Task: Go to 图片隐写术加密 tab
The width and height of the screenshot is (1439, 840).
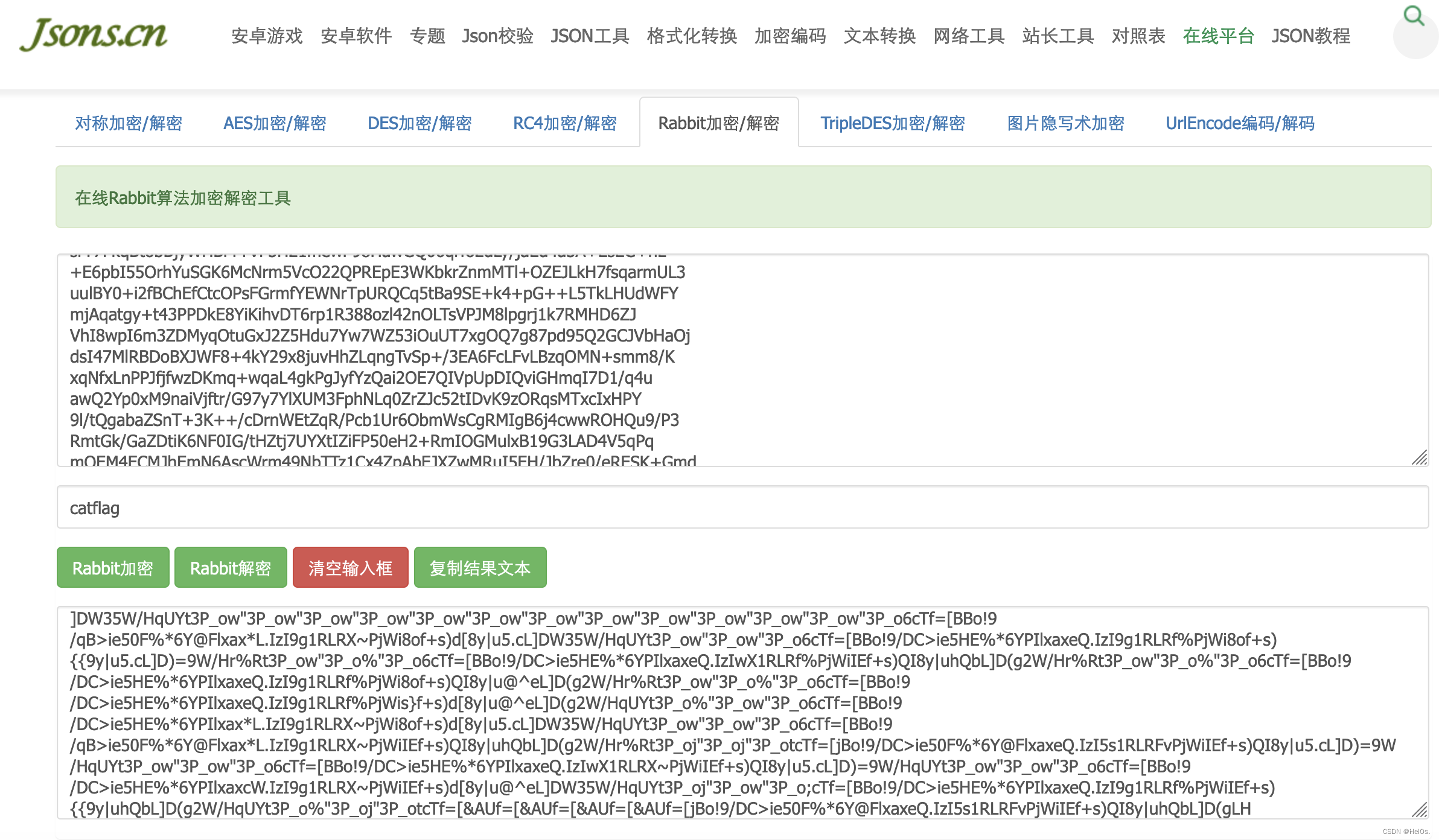Action: 1065,124
